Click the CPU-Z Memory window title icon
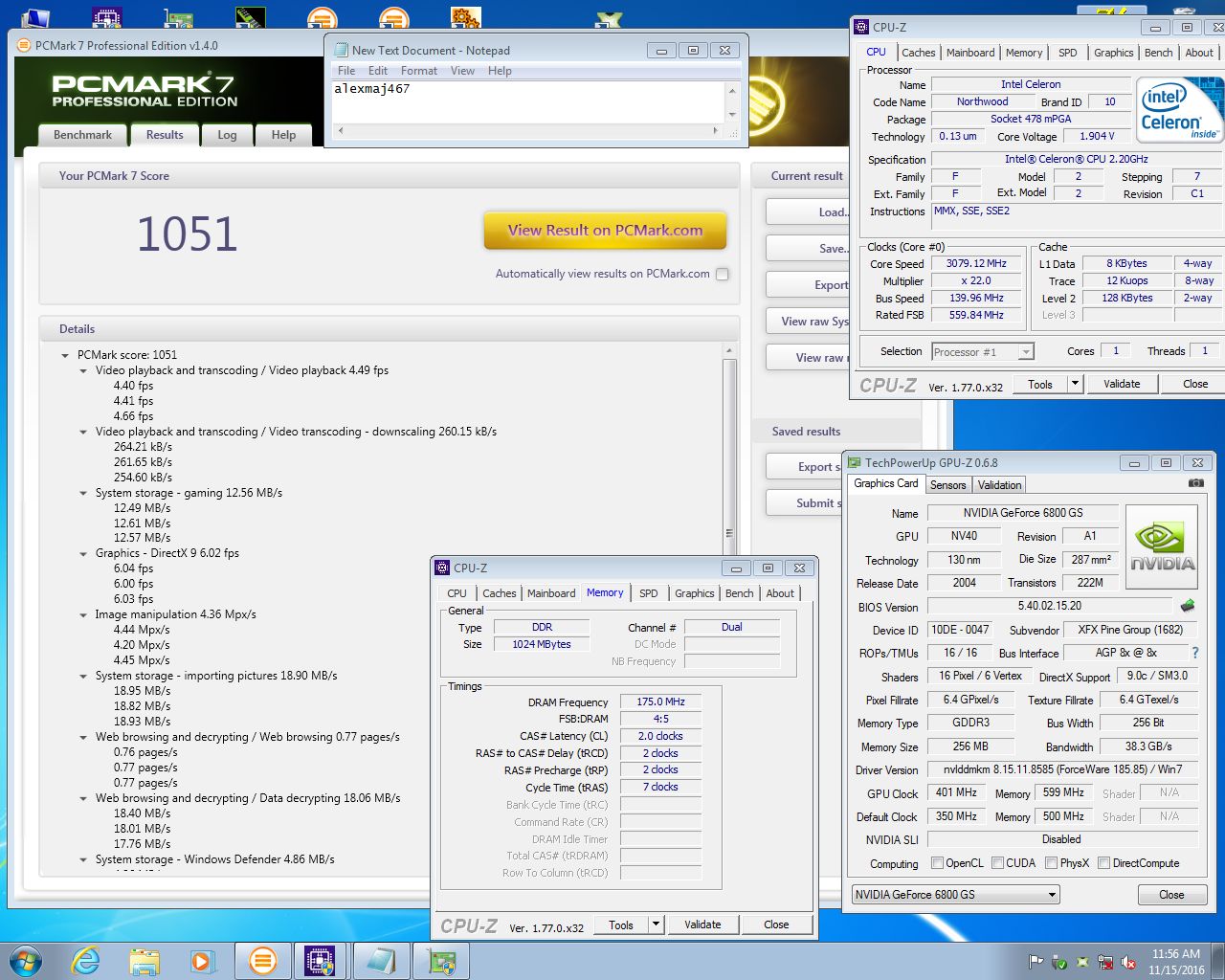Image resolution: width=1225 pixels, height=980 pixels. coord(442,568)
